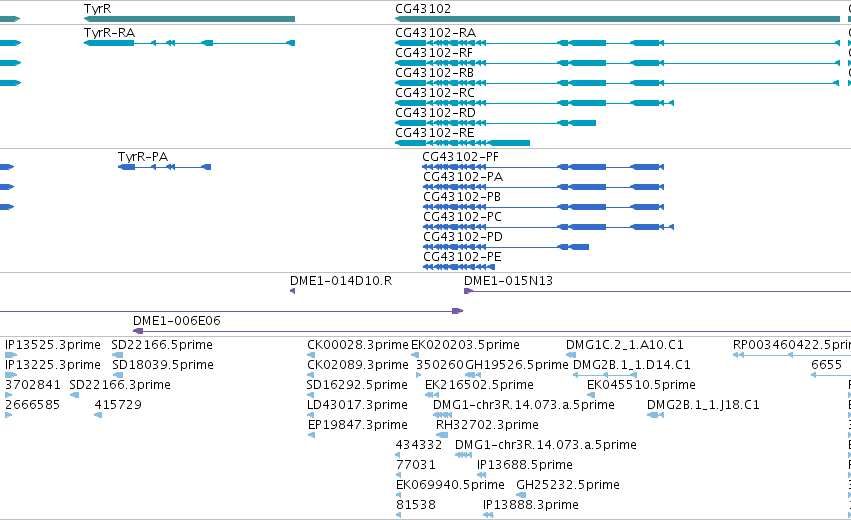Click the CG43102 gene label

tap(423, 9)
